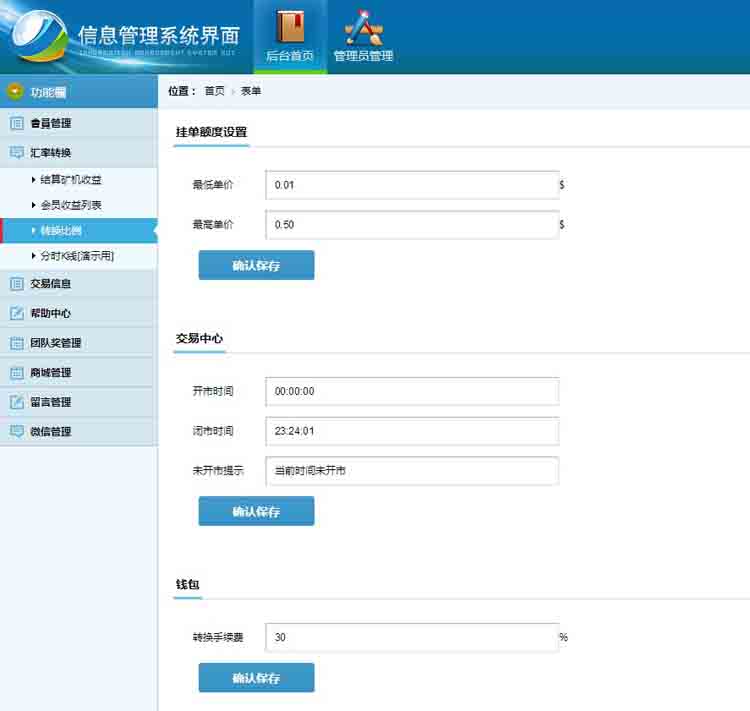
Task: Focus the 最低单价 input field
Action: [x=411, y=185]
